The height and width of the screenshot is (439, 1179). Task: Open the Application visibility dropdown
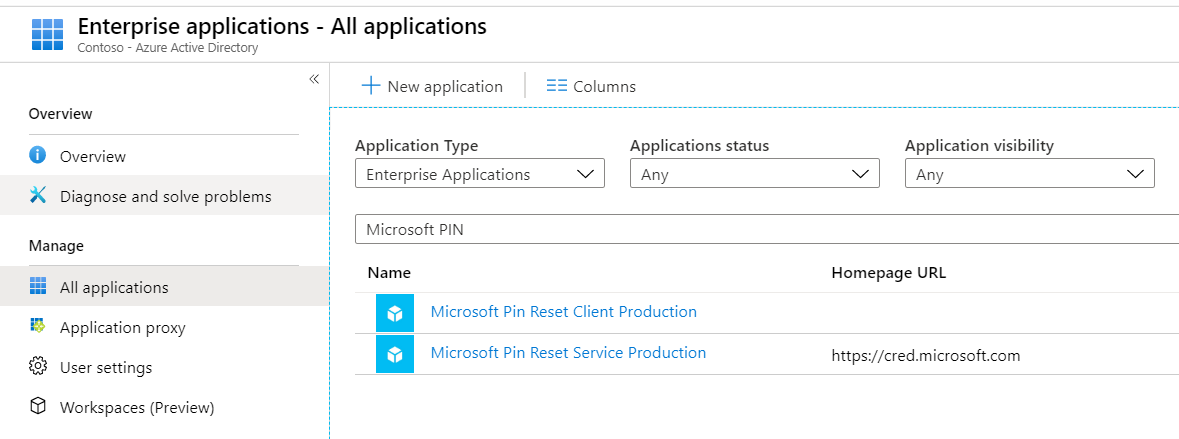1029,174
